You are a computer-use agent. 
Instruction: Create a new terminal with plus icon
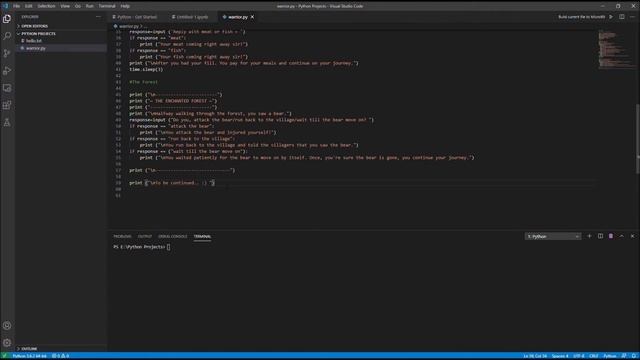click(589, 236)
